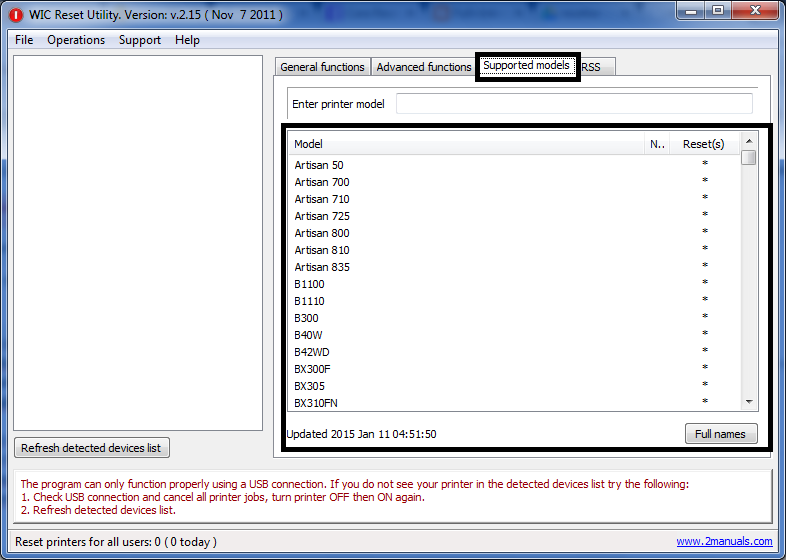Click the model list scroll up arrow
Screen dimensions: 786x560
pos(749,141)
